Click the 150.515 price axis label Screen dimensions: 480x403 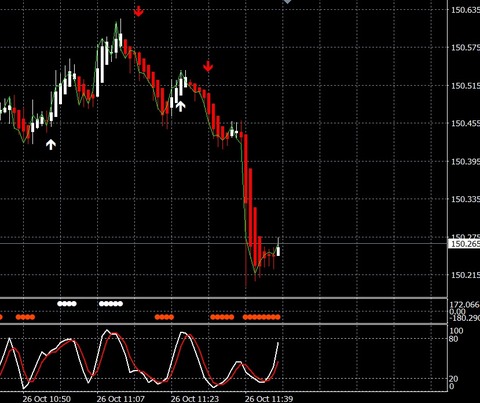point(465,86)
